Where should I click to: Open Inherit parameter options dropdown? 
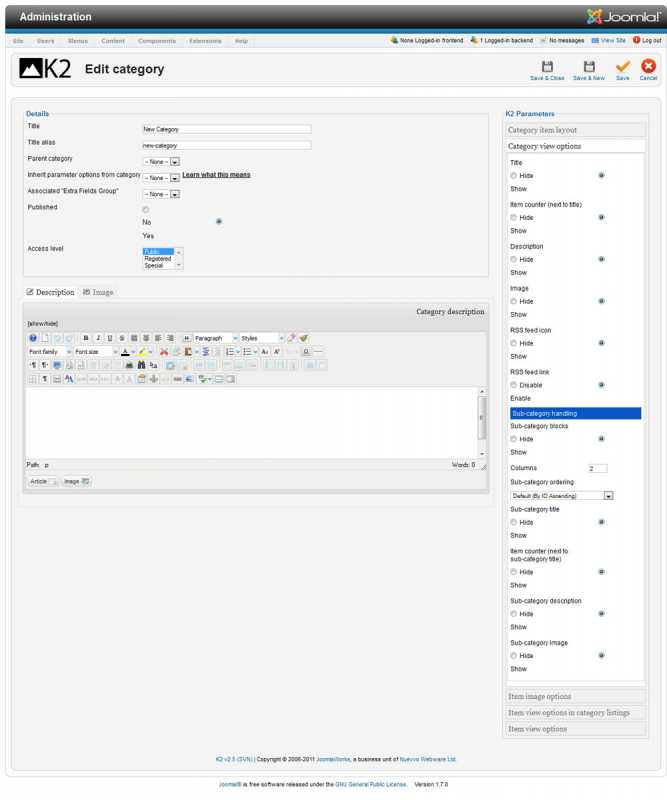161,178
